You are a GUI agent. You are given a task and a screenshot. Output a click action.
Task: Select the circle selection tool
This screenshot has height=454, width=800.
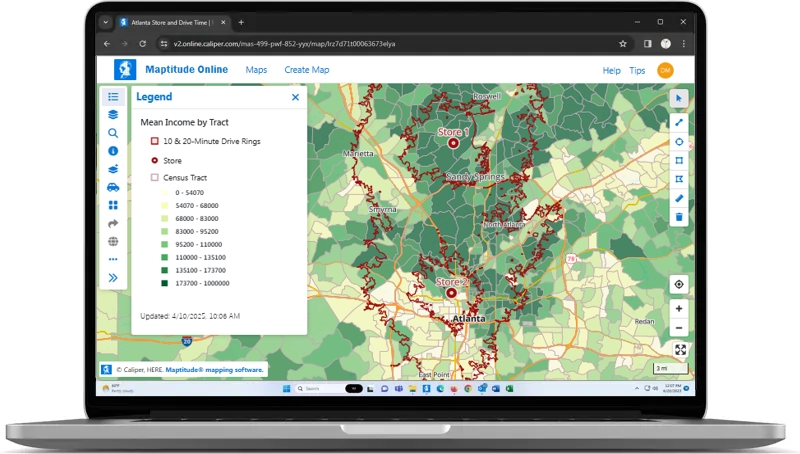[679, 142]
